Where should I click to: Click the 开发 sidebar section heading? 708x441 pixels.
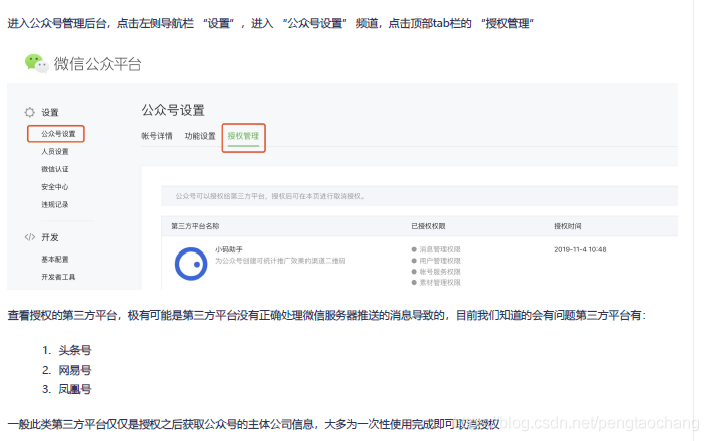[x=50, y=237]
